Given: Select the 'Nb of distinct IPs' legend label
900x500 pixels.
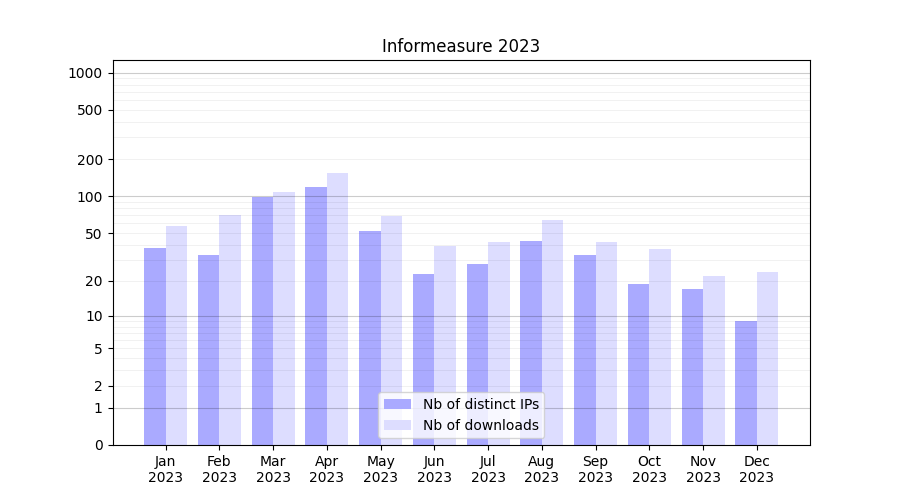Looking at the screenshot, I should point(480,404).
